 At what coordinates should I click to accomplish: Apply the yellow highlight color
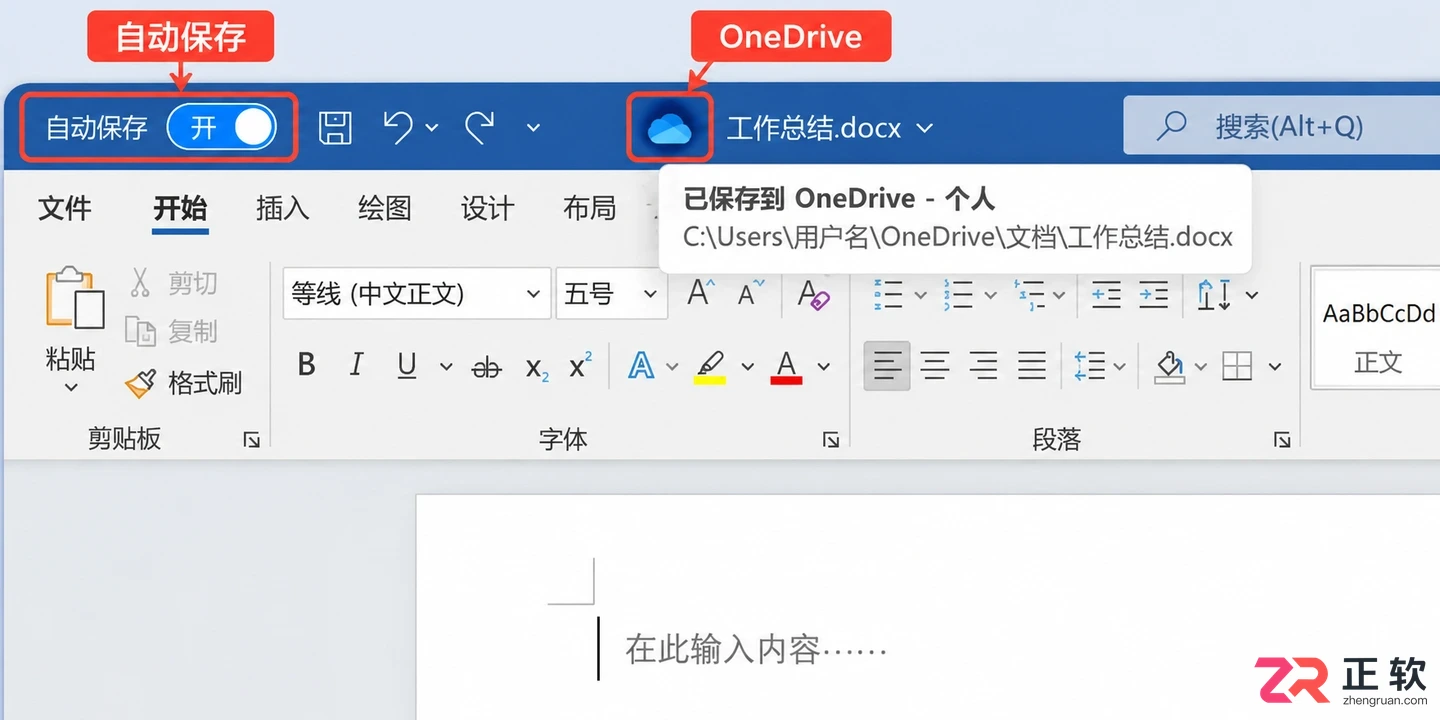point(710,367)
